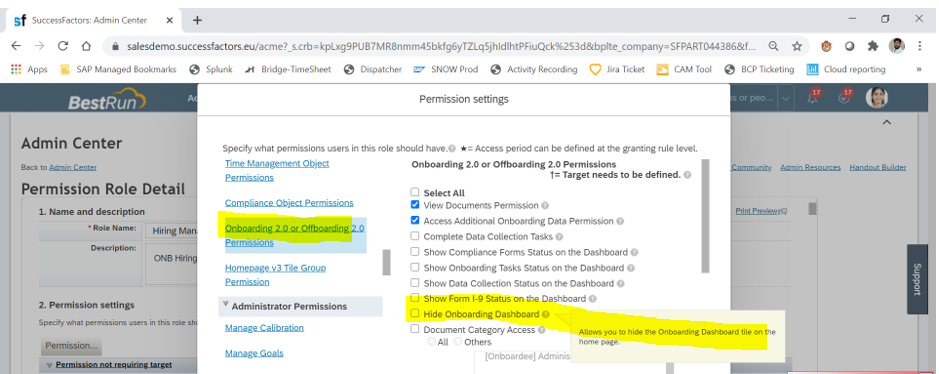Click the Permission... button
The image size is (939, 374).
pos(71,346)
